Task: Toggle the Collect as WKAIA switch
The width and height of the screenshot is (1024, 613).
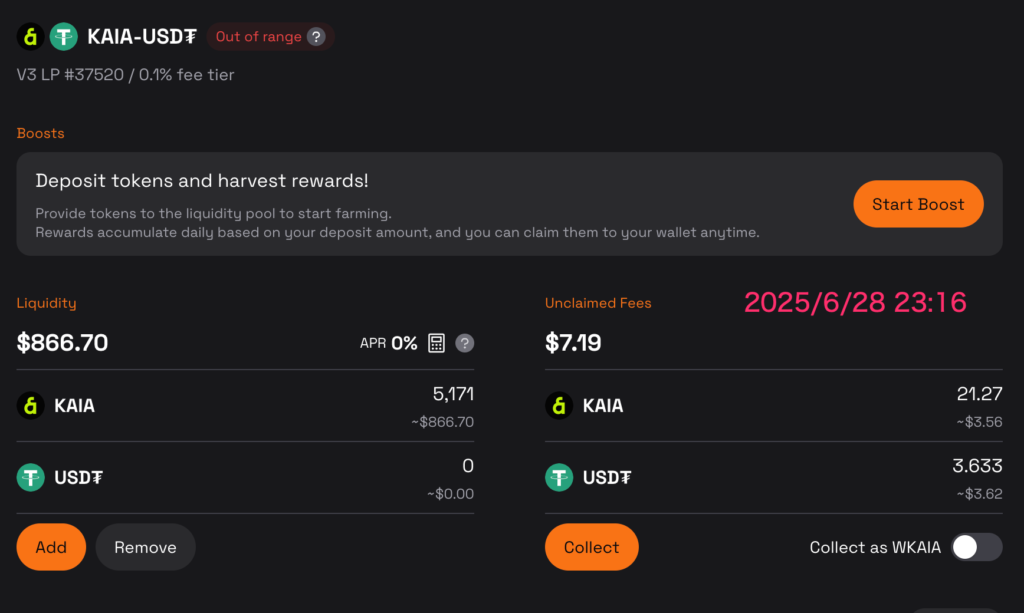Action: 976,547
